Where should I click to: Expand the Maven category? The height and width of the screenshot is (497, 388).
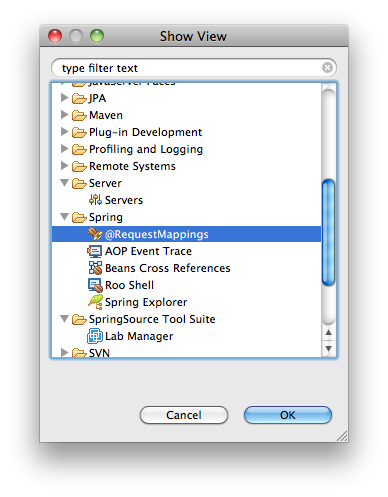click(x=64, y=115)
